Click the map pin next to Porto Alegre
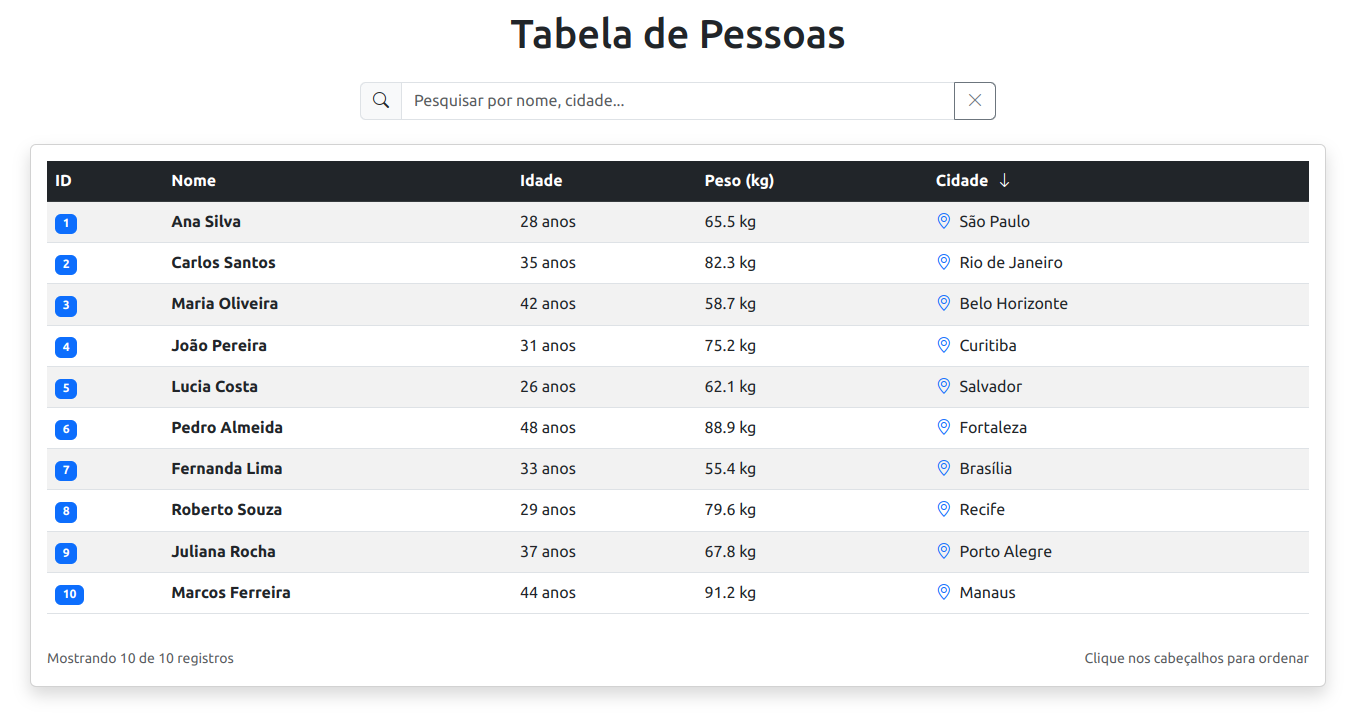Image resolution: width=1369 pixels, height=717 pixels. click(943, 550)
